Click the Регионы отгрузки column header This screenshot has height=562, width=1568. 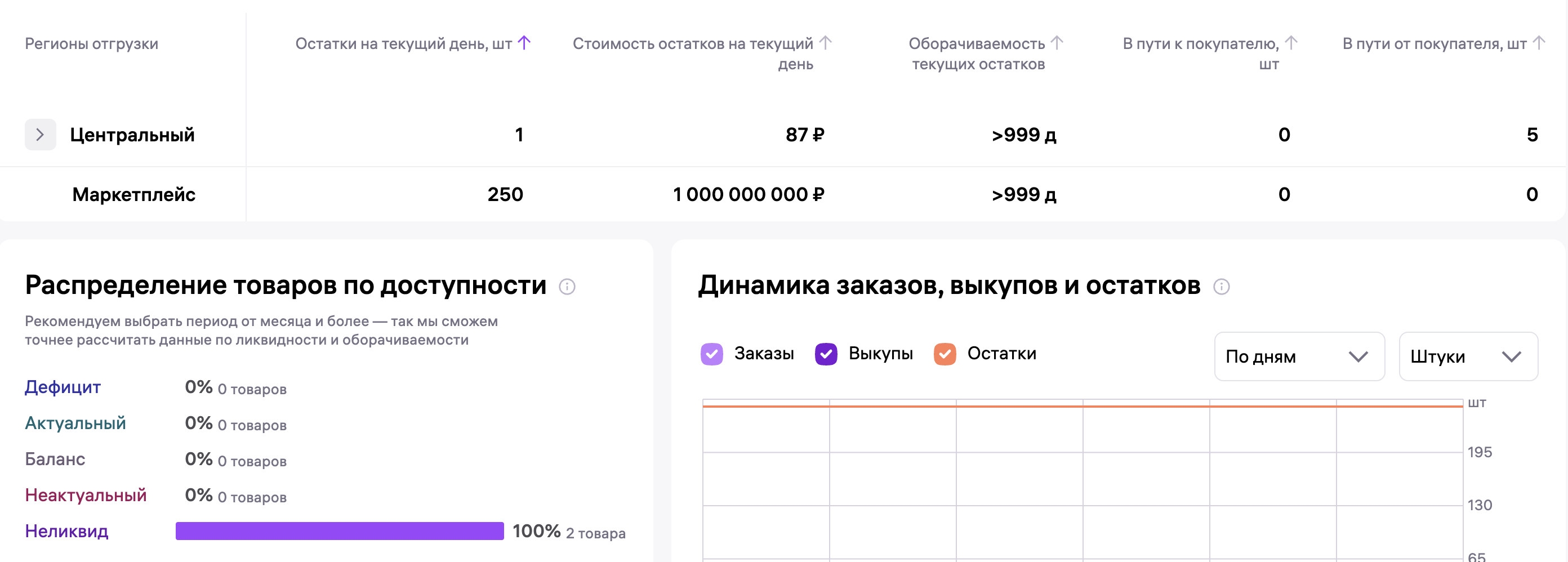[x=91, y=44]
